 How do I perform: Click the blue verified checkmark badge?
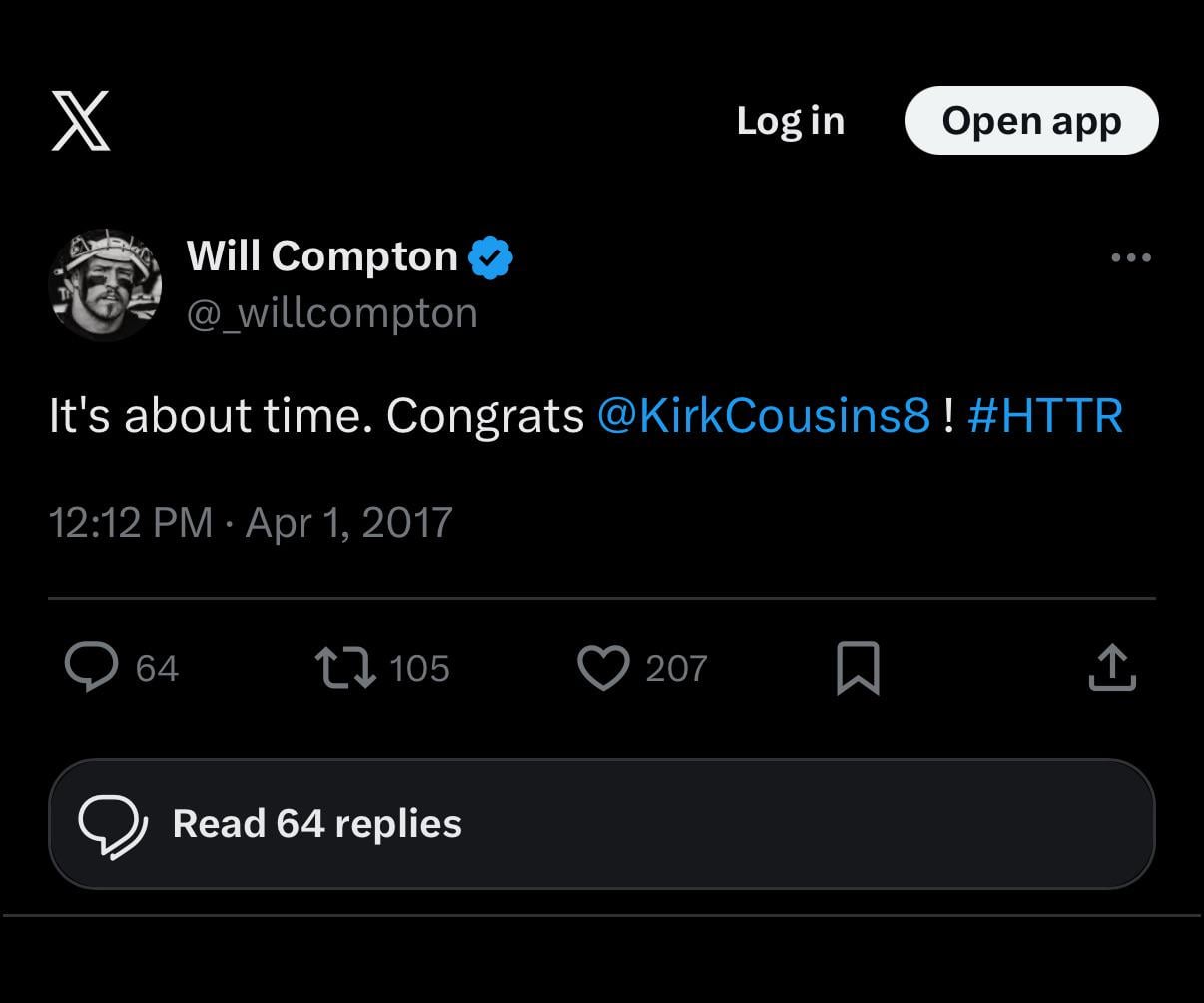pyautogui.click(x=491, y=255)
